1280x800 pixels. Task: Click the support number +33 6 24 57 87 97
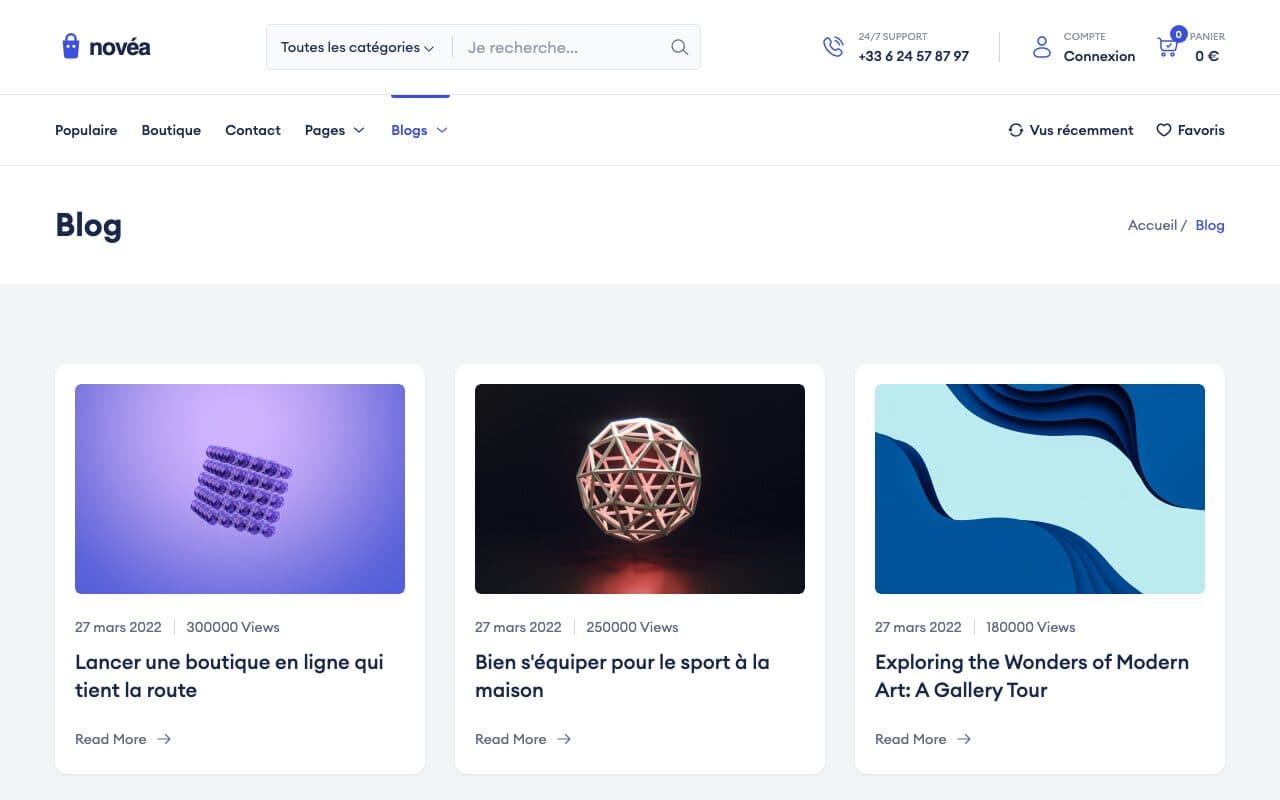(913, 56)
